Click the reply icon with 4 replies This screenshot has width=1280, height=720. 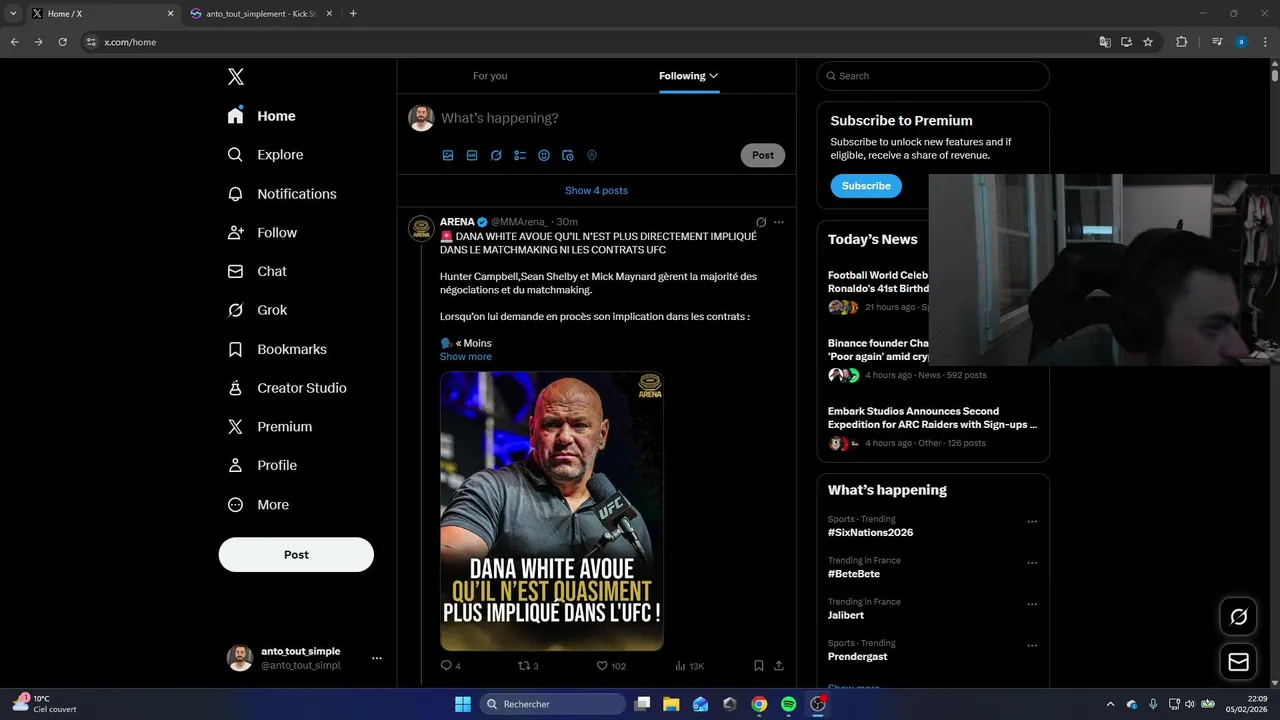click(x=446, y=665)
